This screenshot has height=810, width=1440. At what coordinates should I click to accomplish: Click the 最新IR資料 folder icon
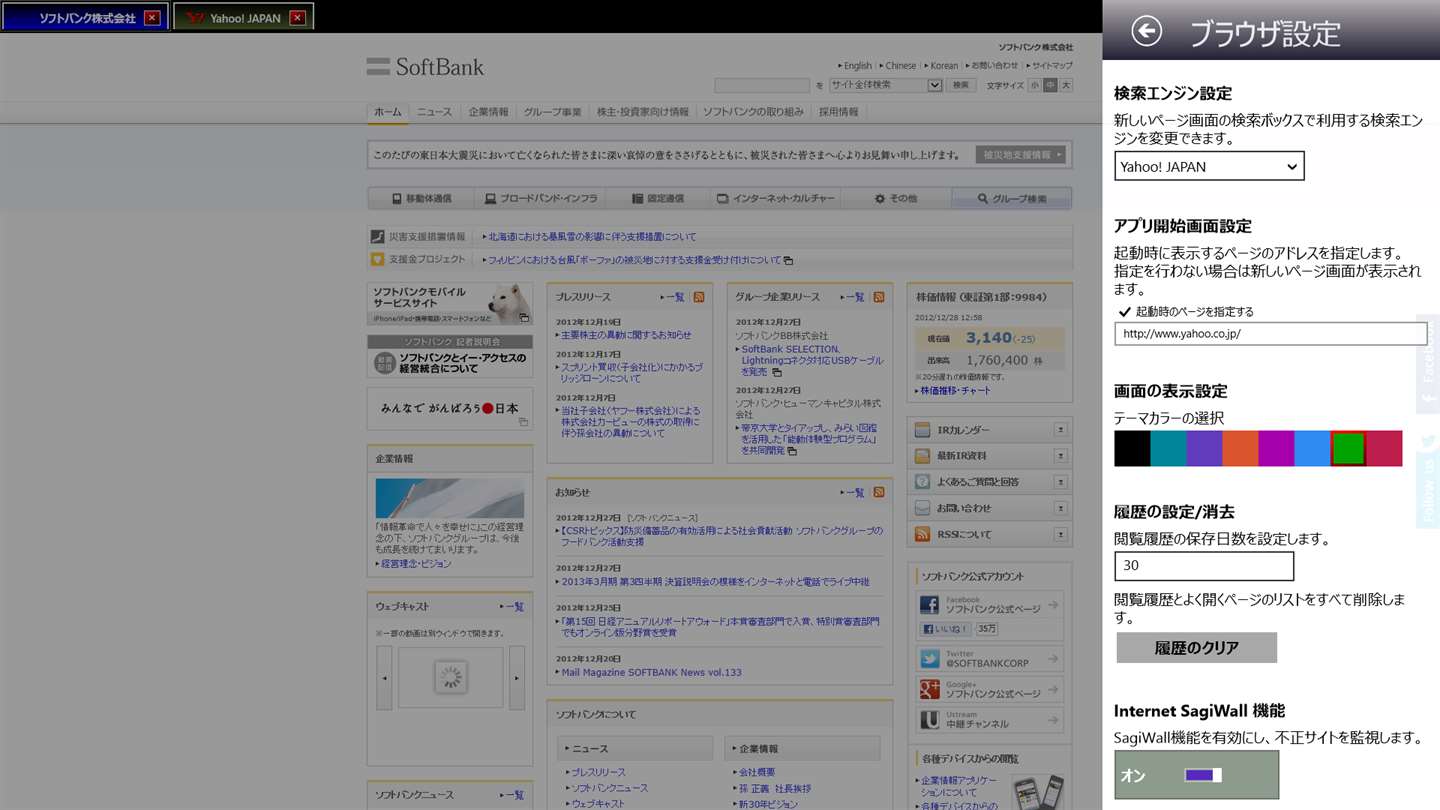[922, 456]
